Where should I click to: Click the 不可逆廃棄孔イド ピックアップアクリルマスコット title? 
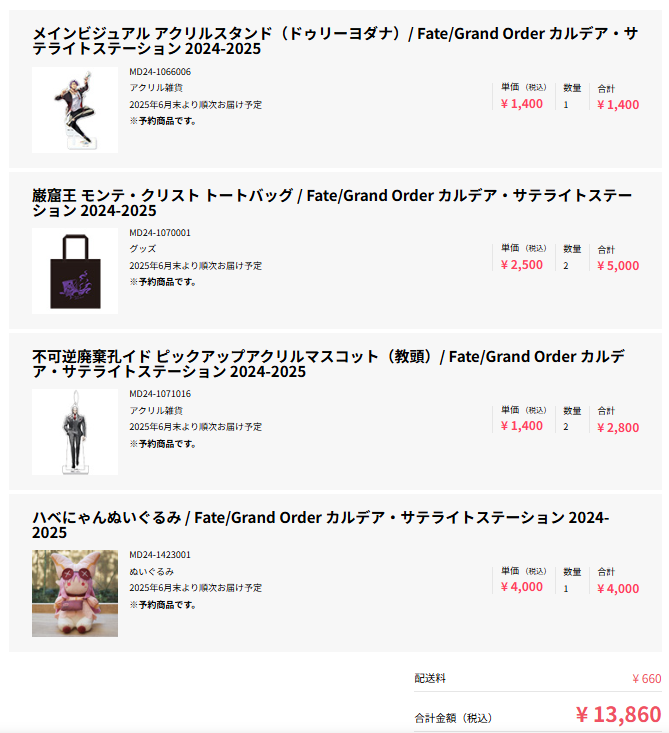click(329, 364)
